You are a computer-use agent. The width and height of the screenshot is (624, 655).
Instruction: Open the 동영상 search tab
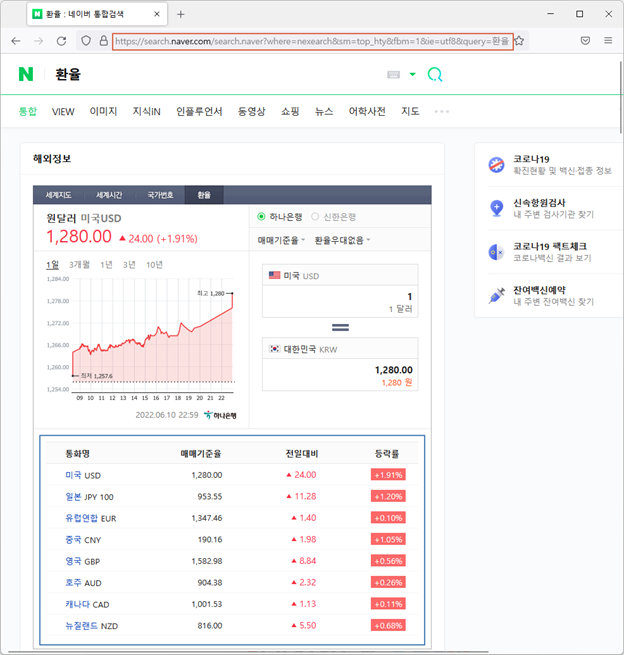[x=251, y=112]
